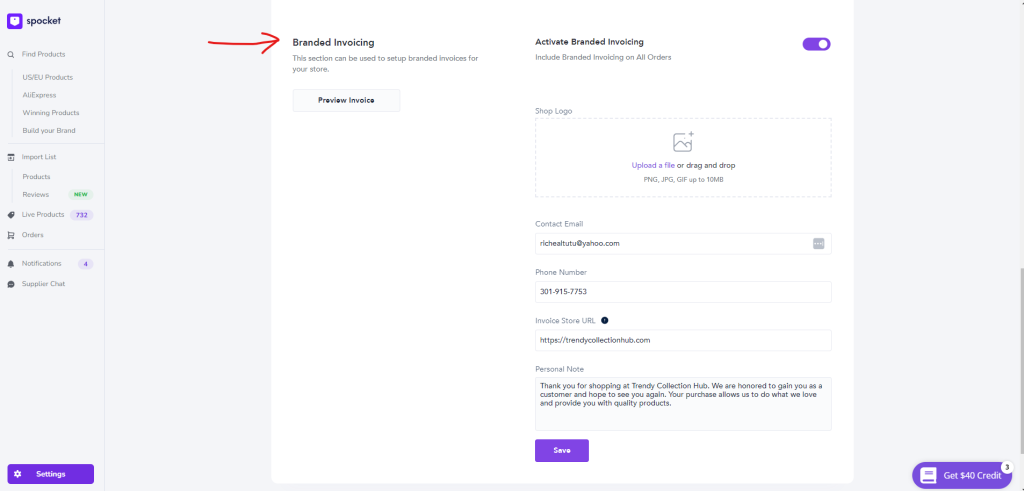Click the Settings gear icon
This screenshot has width=1024, height=491.
[x=18, y=474]
